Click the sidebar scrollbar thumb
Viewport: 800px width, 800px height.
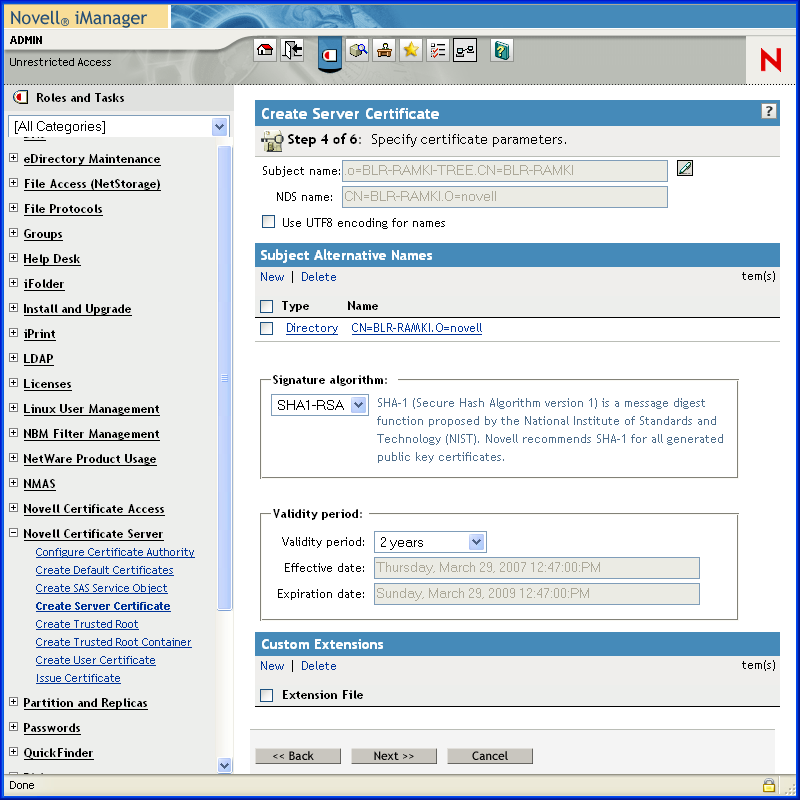pyautogui.click(x=224, y=378)
